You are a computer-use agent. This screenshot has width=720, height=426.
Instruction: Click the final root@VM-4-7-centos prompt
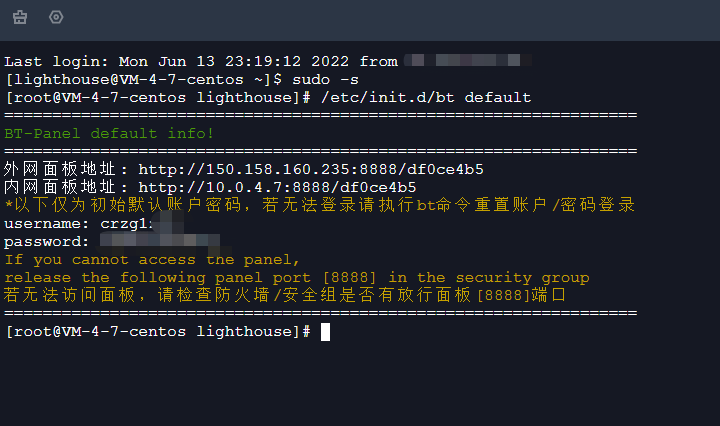pos(158,331)
